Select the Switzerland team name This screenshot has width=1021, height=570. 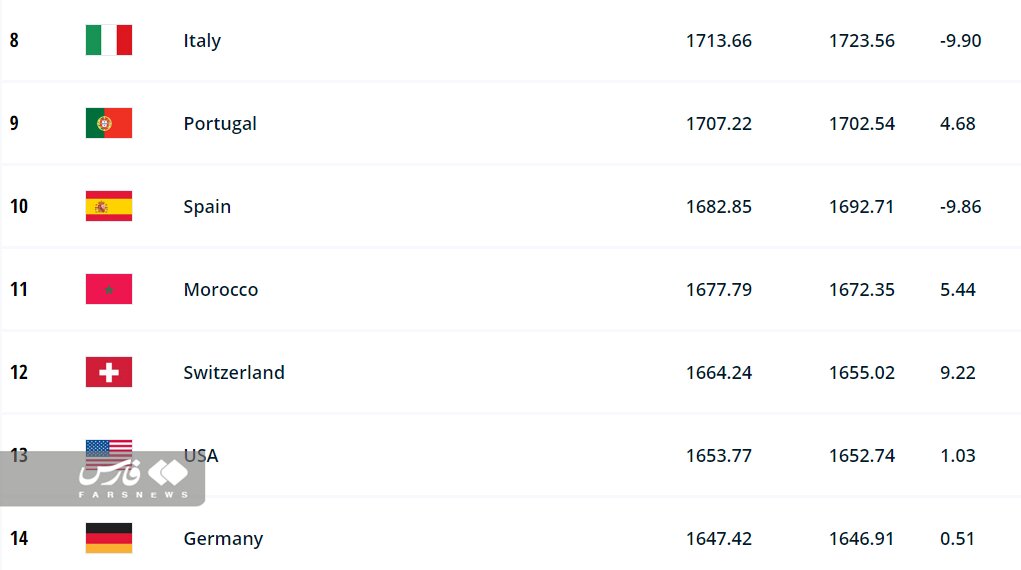(x=234, y=373)
